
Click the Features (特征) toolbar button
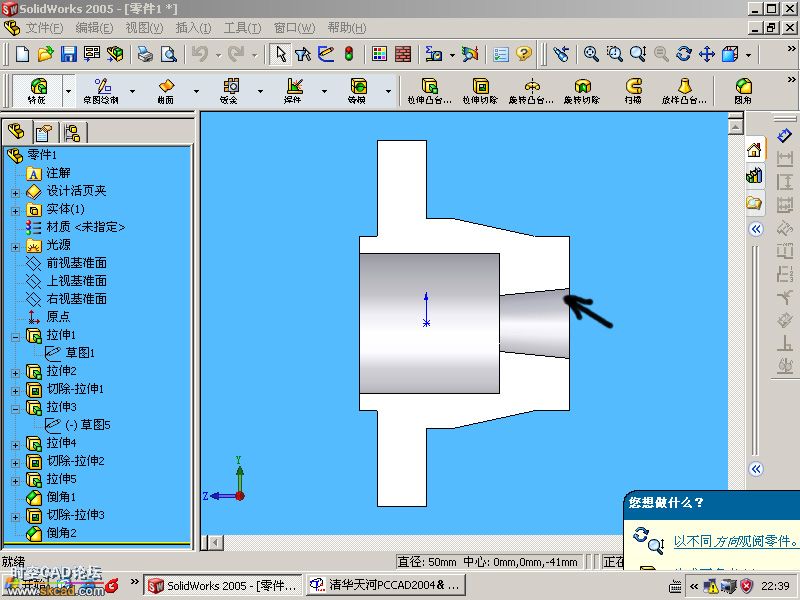click(37, 91)
